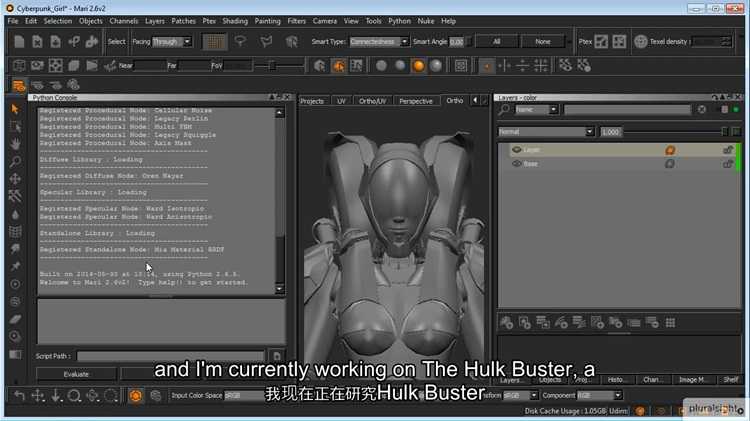Image resolution: width=750 pixels, height=421 pixels.
Task: Click the Script Path input field
Action: 170,356
